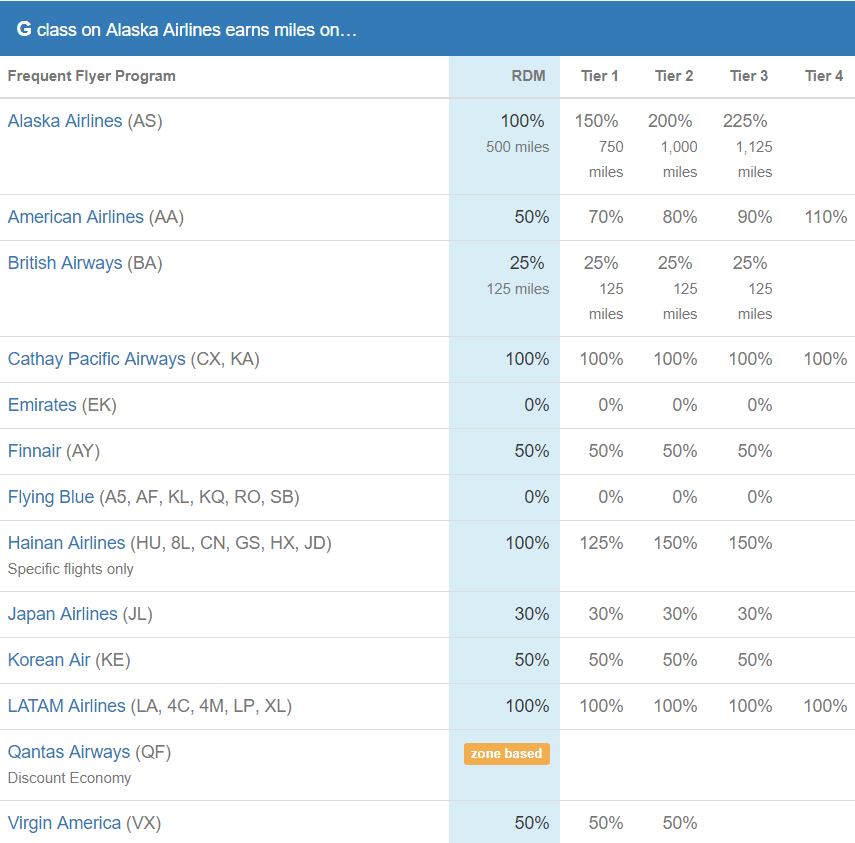Screen dimensions: 855x843
Task: Click the Korean Air (KE) link
Action: click(48, 660)
